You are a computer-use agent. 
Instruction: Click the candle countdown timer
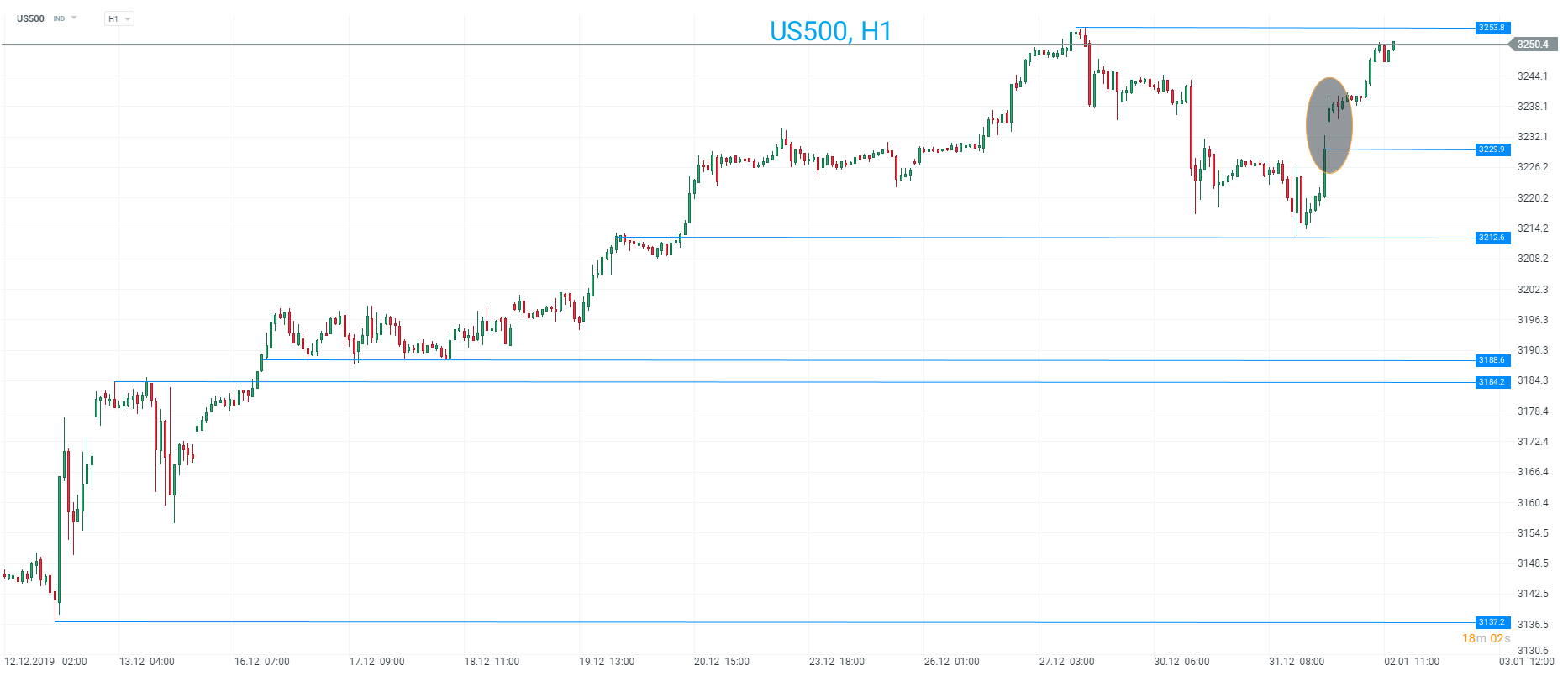click(1486, 639)
